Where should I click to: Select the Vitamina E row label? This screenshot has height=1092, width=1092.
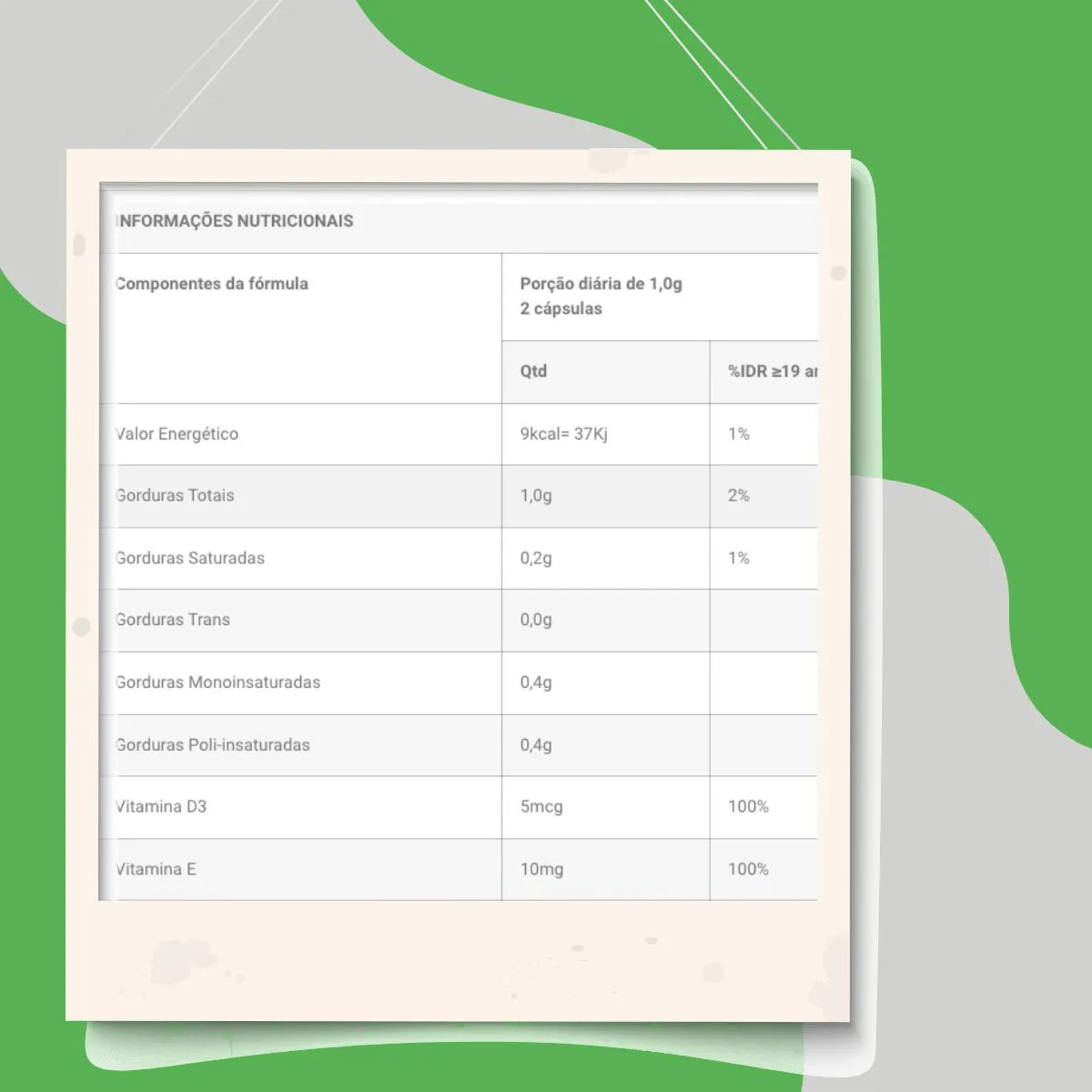[x=156, y=869]
